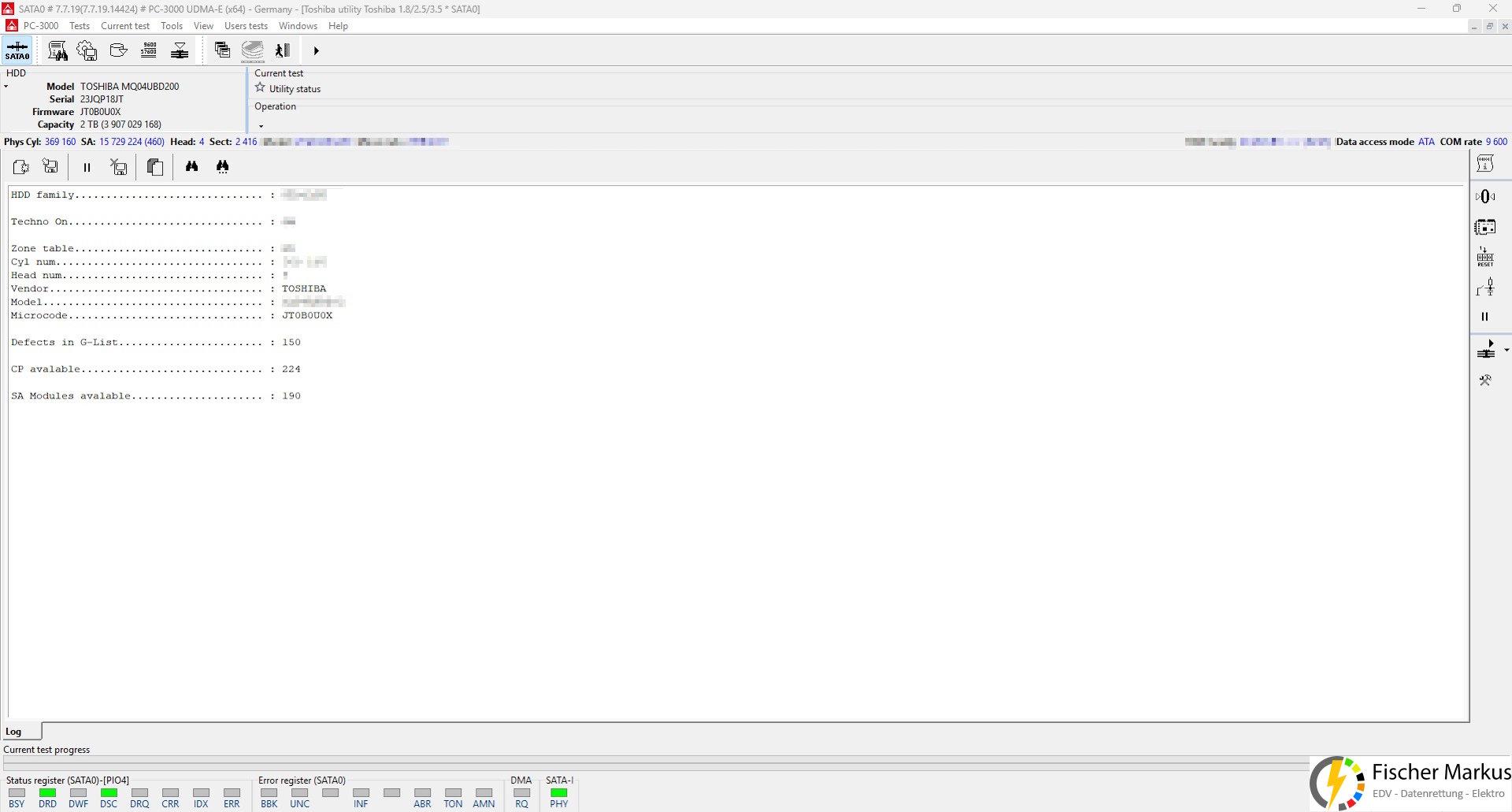Expand the Operation panel dropdown arrow
The image size is (1512, 812).
pos(261,126)
